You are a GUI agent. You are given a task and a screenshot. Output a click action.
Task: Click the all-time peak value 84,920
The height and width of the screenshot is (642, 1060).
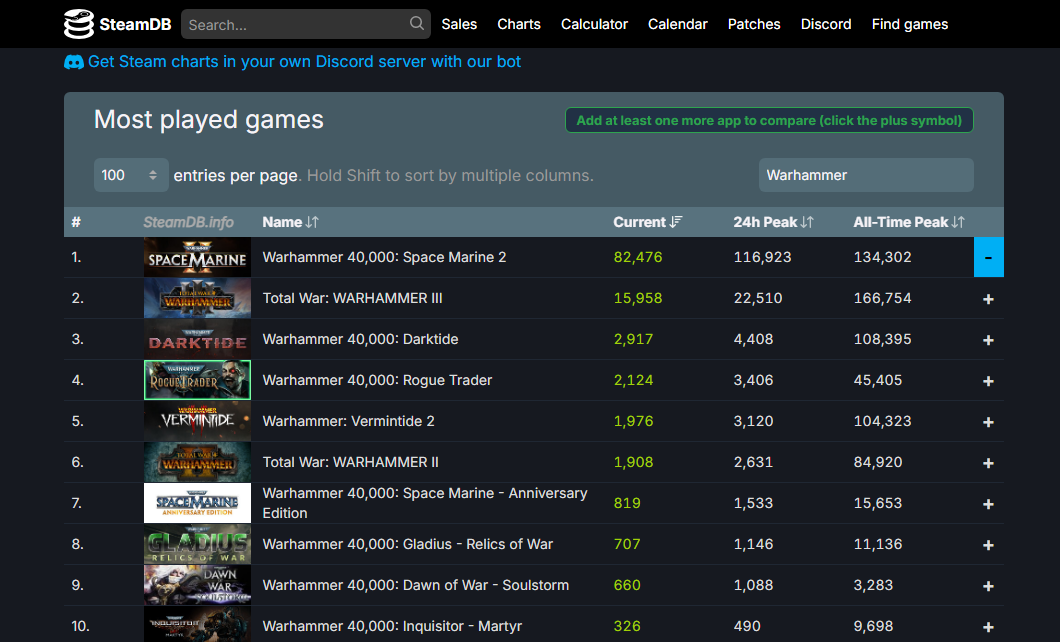(x=877, y=462)
